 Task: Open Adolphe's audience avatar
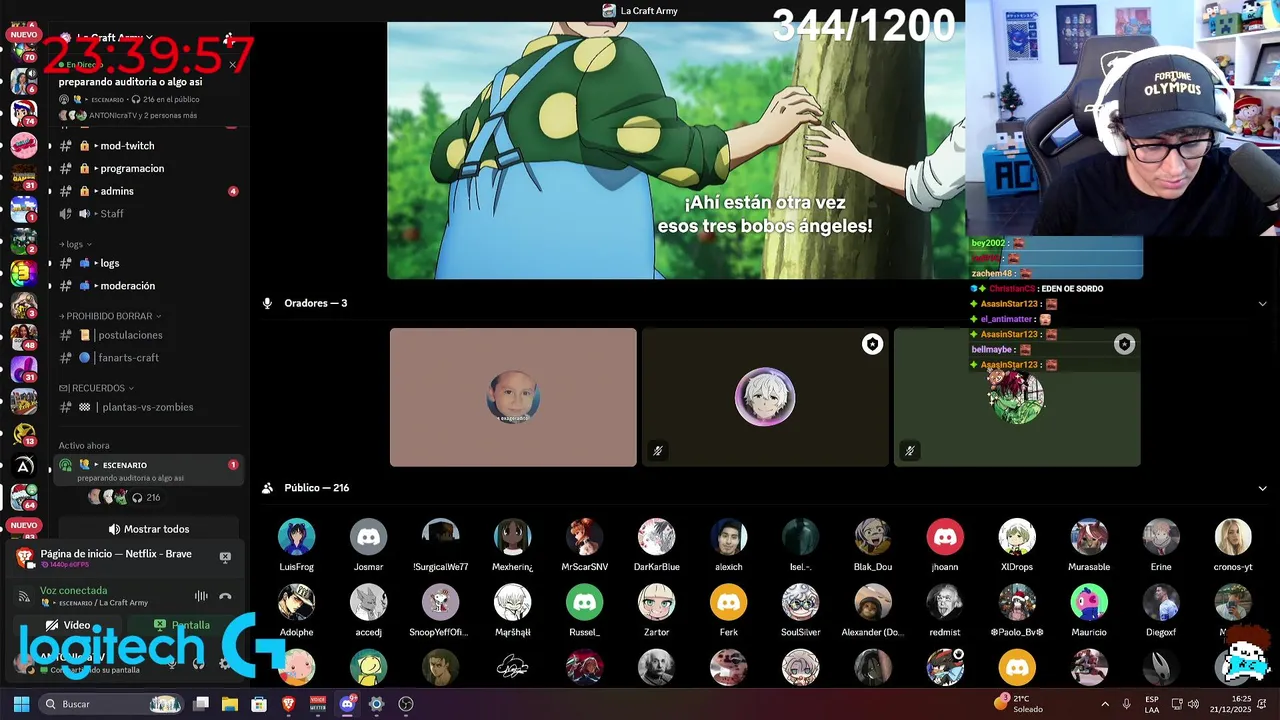click(x=296, y=602)
